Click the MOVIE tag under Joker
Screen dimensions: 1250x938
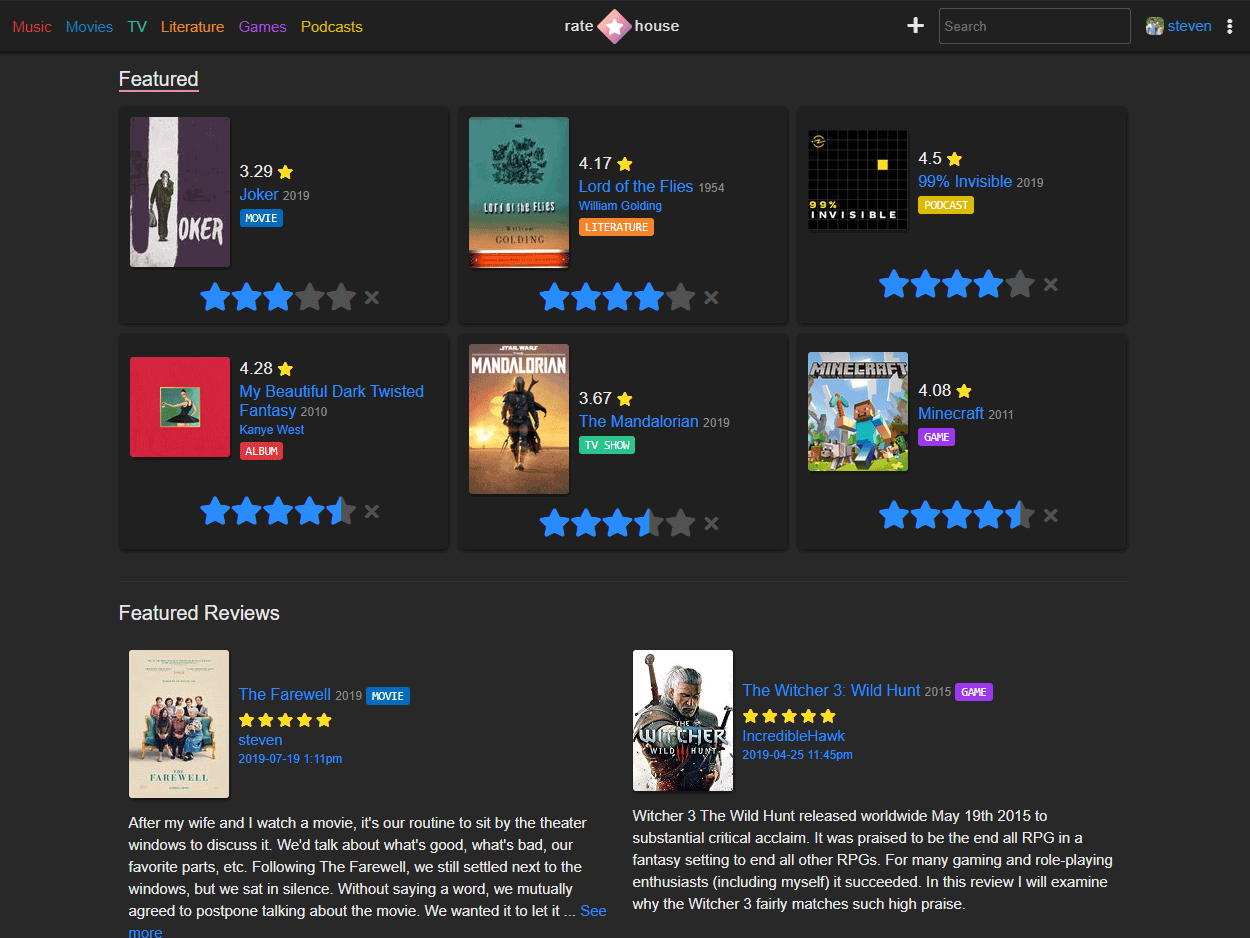pyautogui.click(x=261, y=218)
